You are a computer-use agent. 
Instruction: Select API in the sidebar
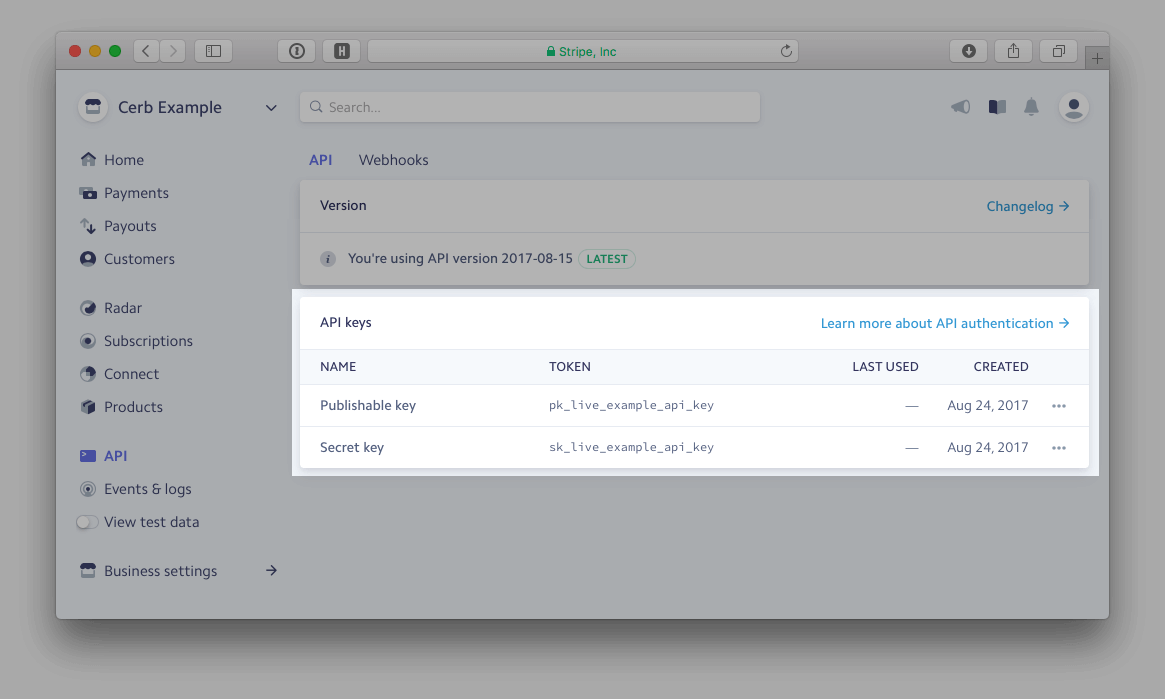point(115,456)
